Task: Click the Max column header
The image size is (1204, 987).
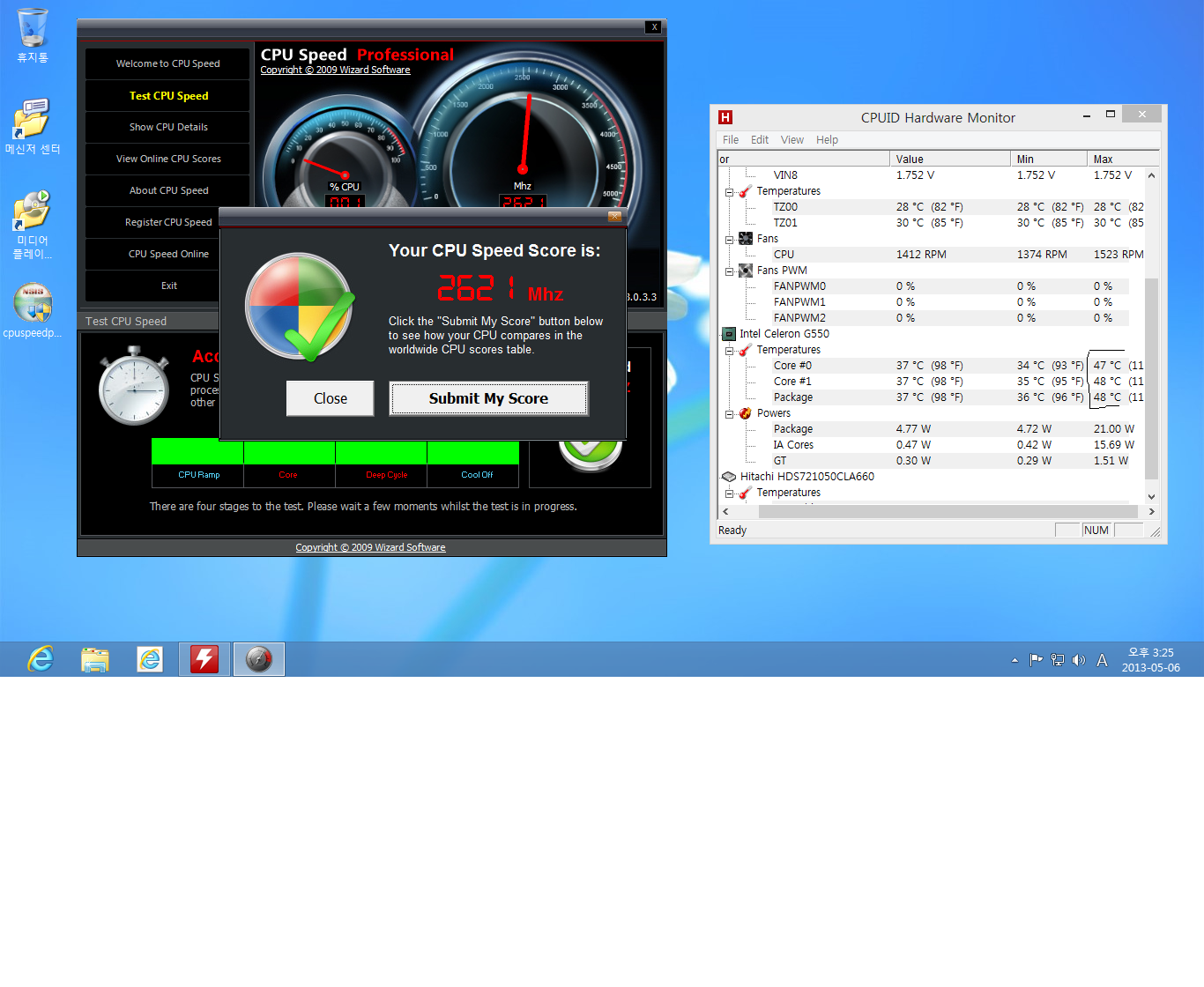Action: click(1123, 160)
